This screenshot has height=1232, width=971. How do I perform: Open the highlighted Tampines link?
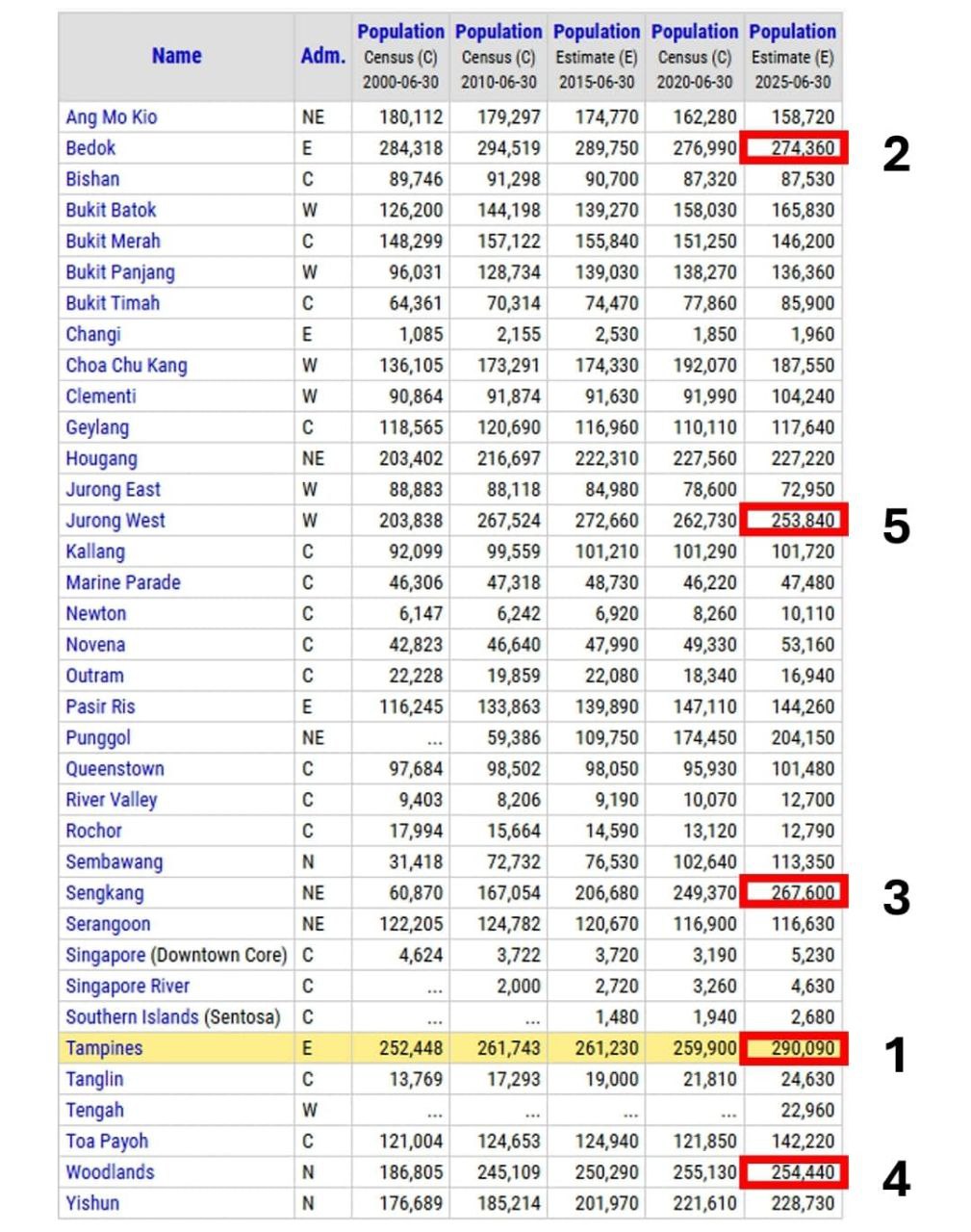click(x=104, y=1048)
